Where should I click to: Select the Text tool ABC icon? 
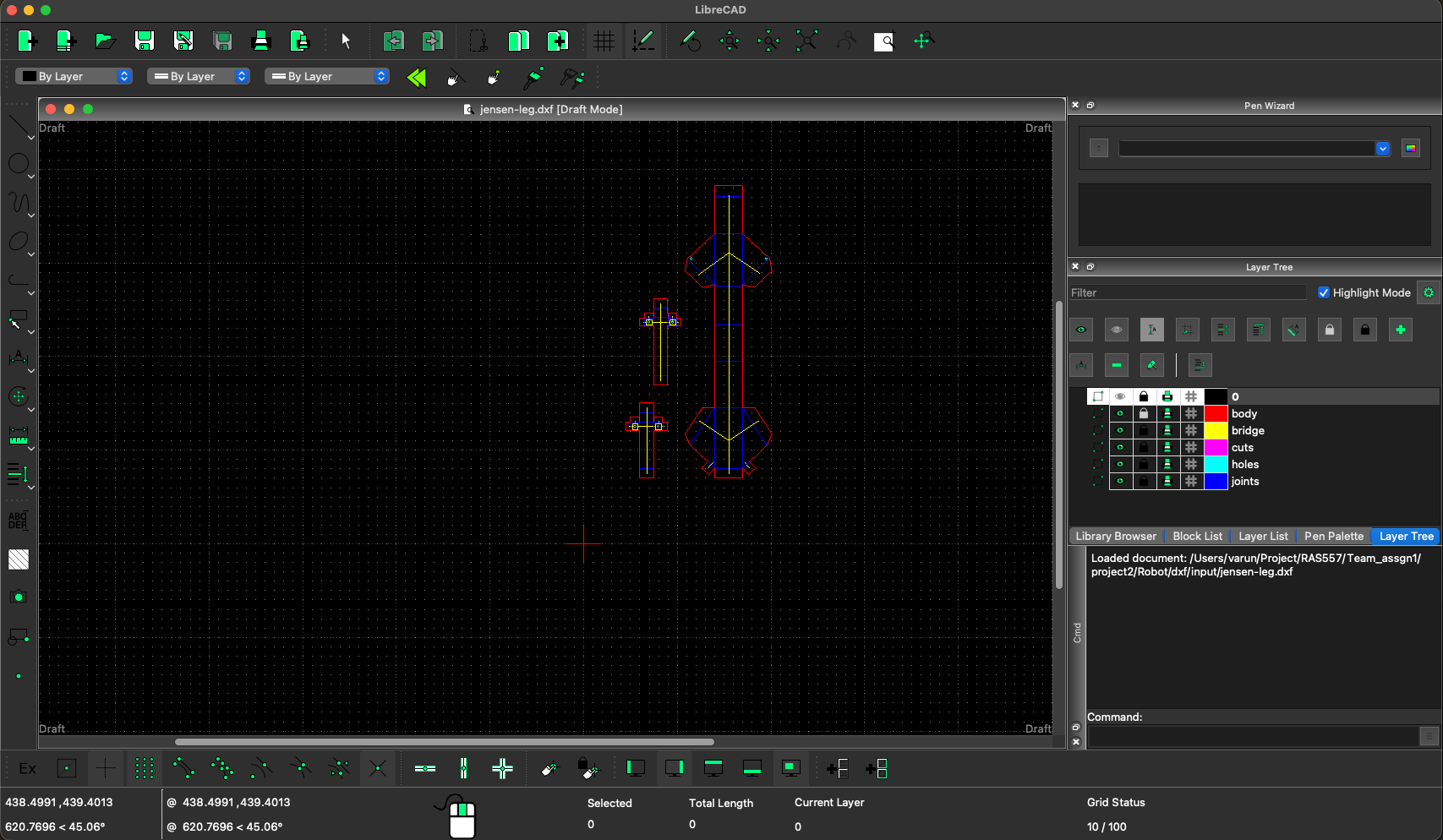point(19,521)
